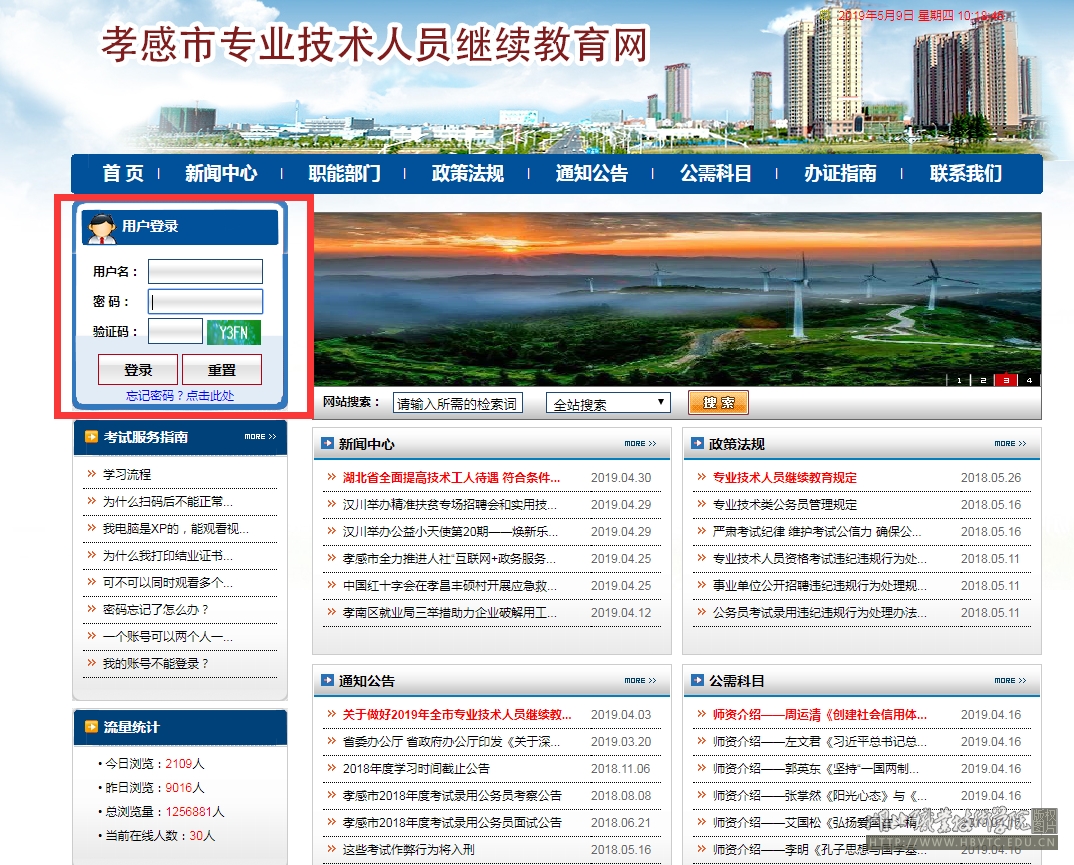Click the orange 搜索 search button
Image resolution: width=1074 pixels, height=865 pixels.
click(718, 402)
